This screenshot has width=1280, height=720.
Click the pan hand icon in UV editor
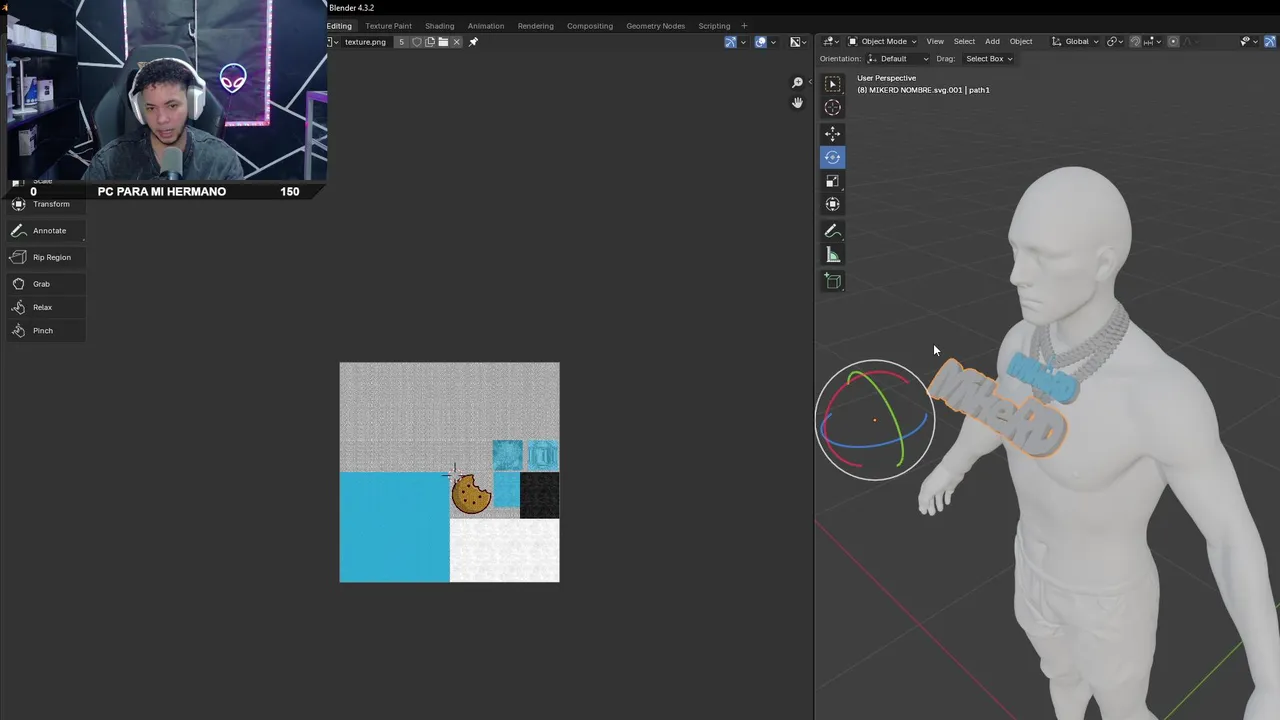tap(797, 103)
